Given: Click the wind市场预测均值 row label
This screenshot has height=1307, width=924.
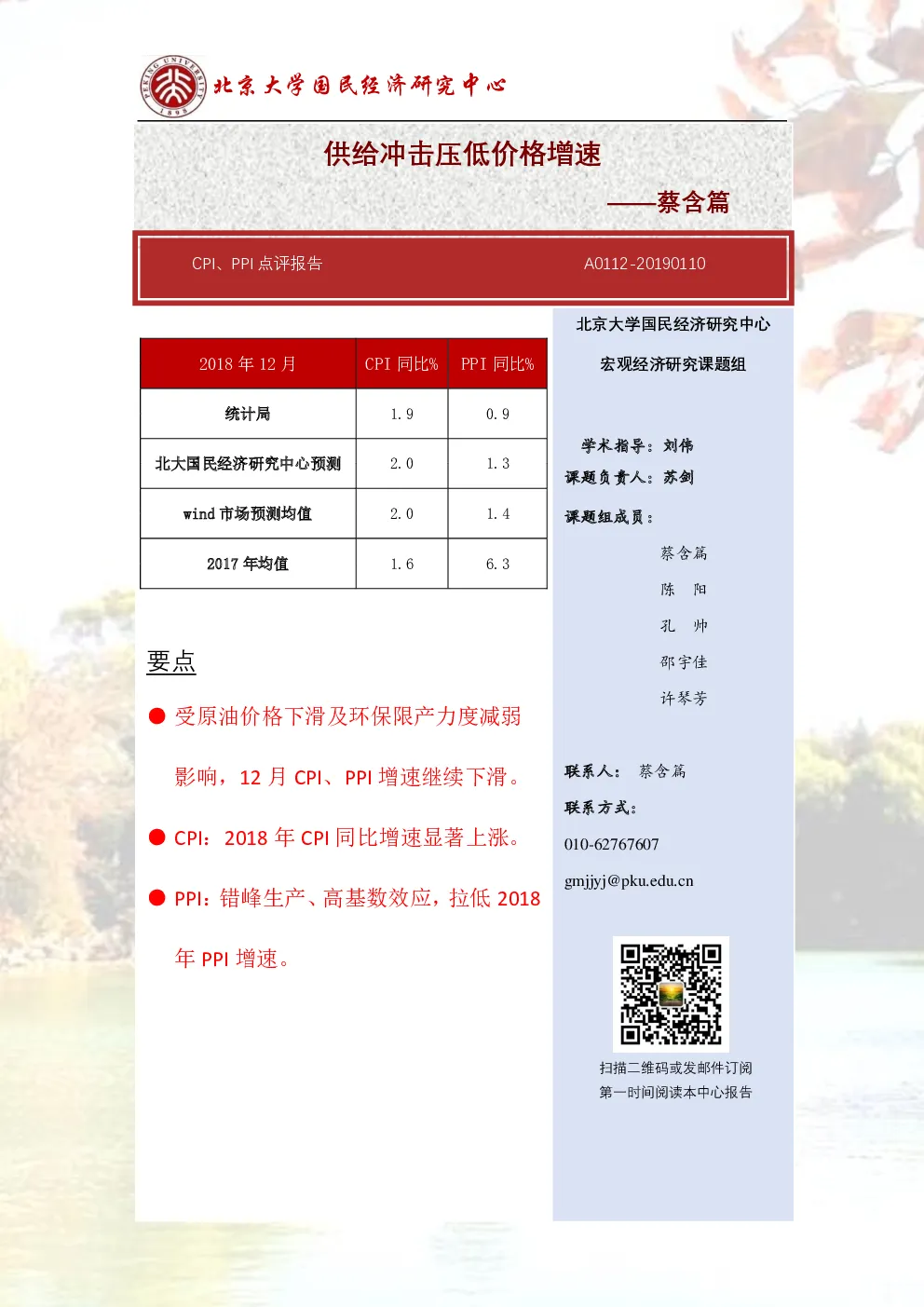Looking at the screenshot, I should click(248, 513).
